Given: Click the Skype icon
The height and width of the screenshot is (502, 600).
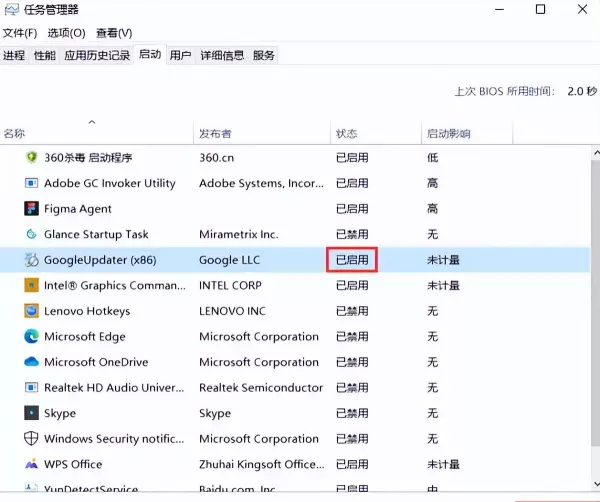Looking at the screenshot, I should pos(31,413).
